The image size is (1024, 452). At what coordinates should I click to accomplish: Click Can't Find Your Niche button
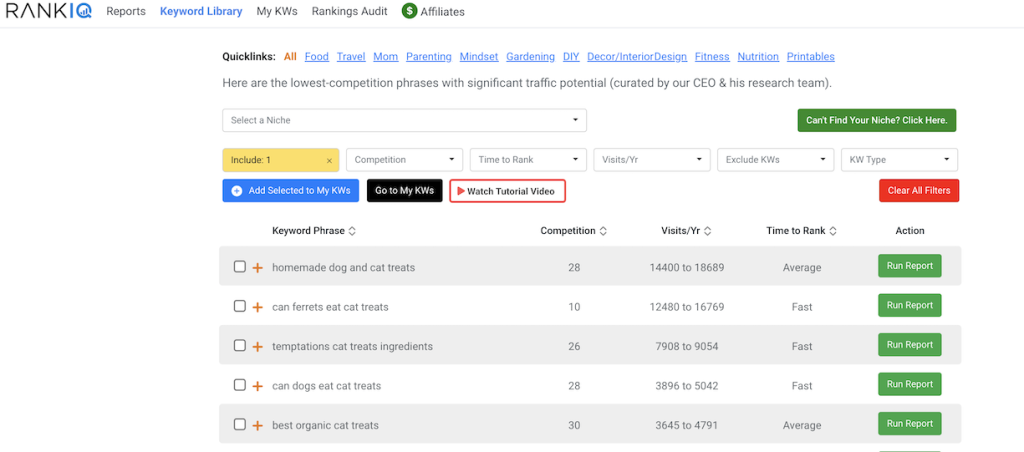[876, 120]
